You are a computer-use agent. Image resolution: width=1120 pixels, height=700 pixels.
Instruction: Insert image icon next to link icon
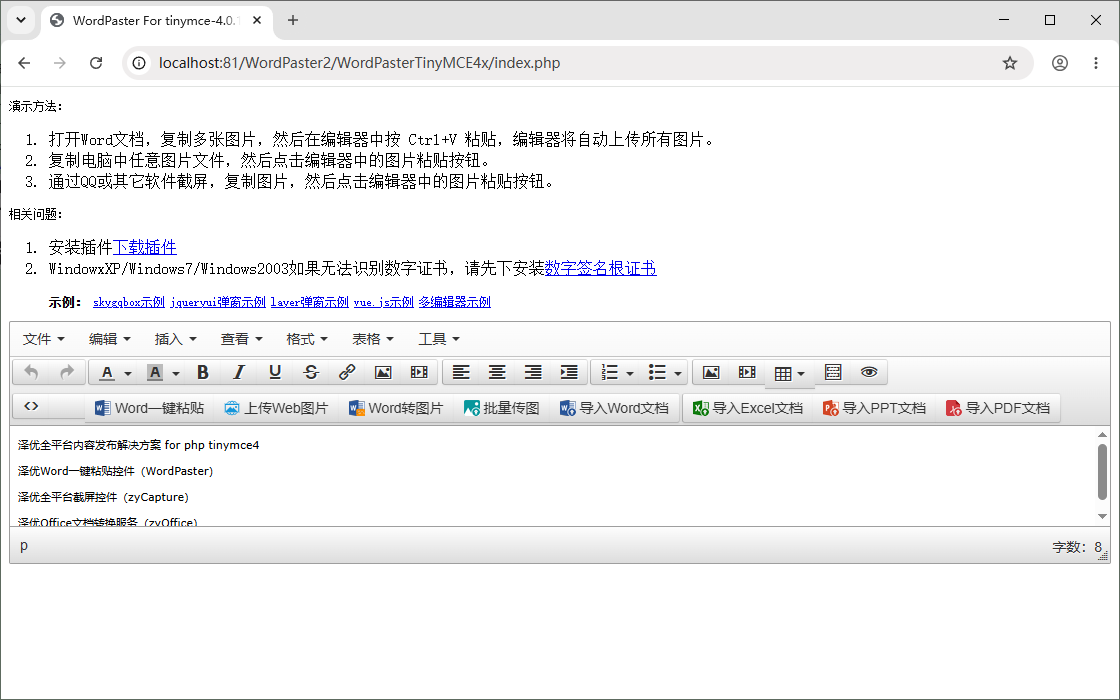pyautogui.click(x=383, y=372)
